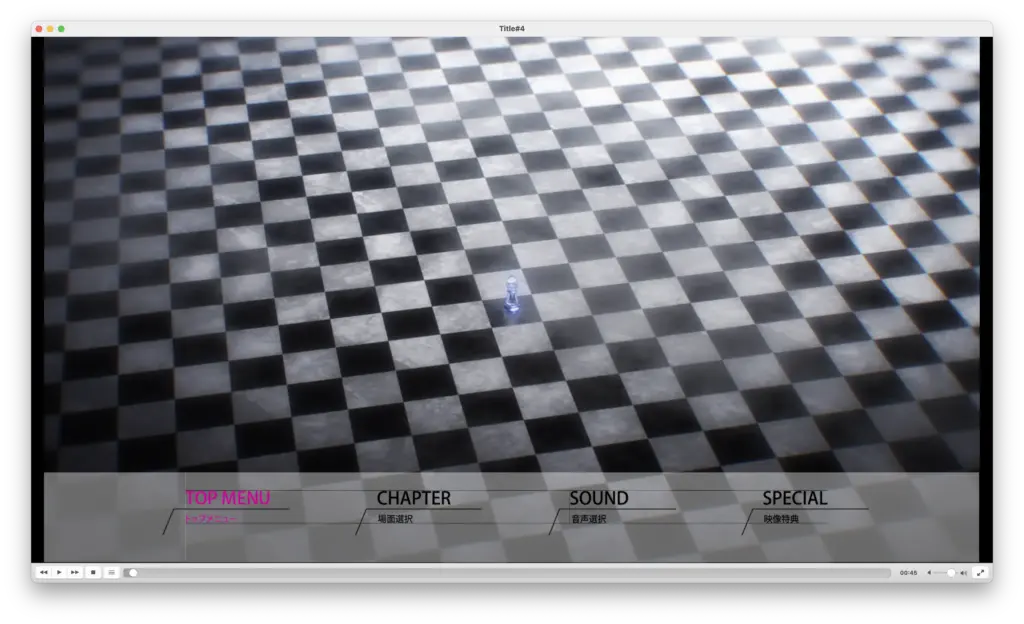The image size is (1024, 624).
Task: Click the 場面選択 subtitle under CHAPTER
Action: tap(394, 519)
